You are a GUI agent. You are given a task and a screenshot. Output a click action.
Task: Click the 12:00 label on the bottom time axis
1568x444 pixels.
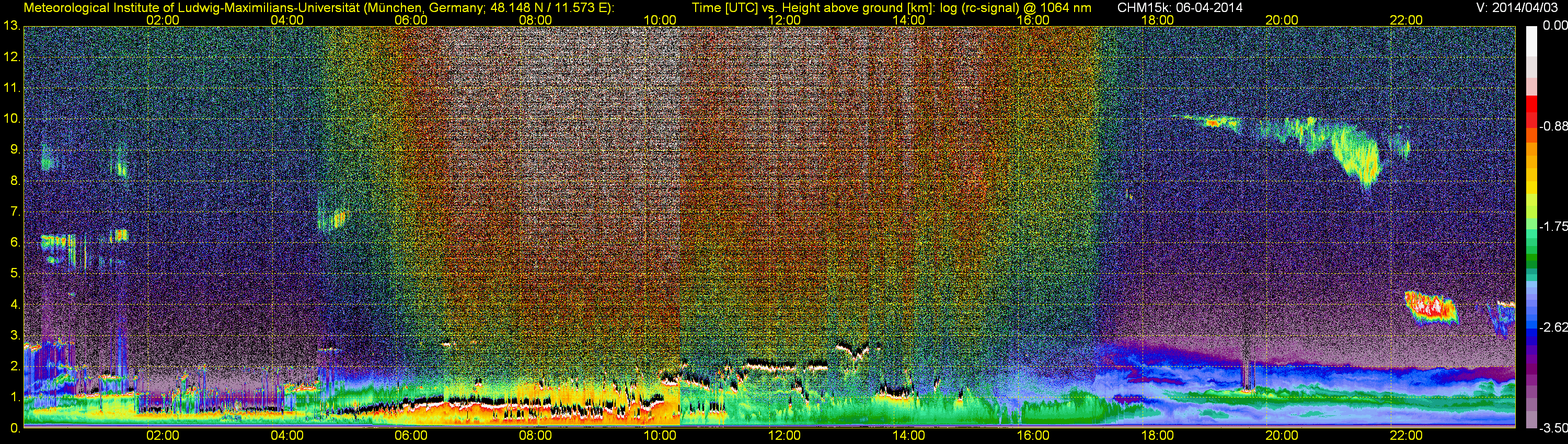point(784,436)
